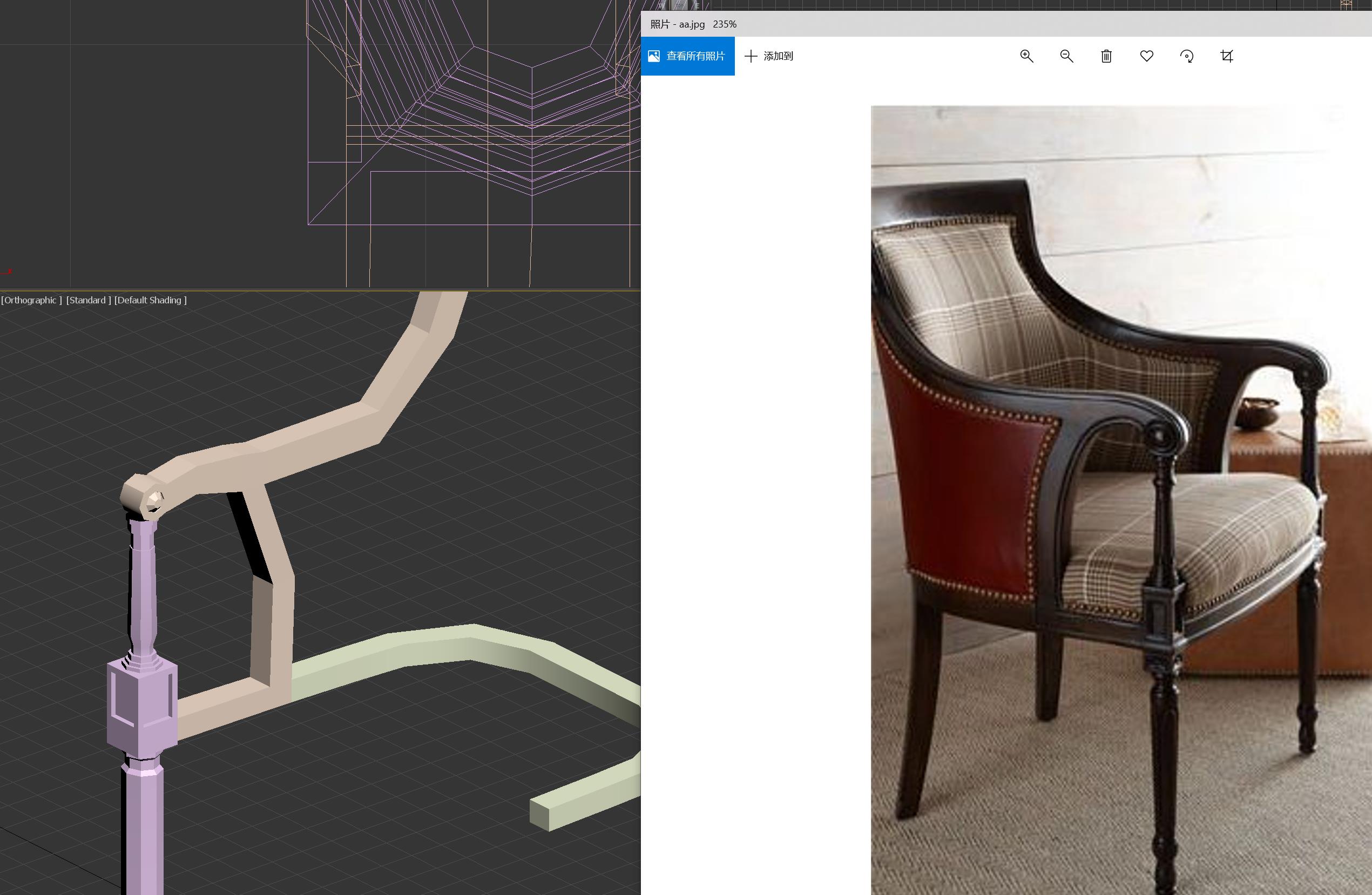Delete the photo with the trash icon
The height and width of the screenshot is (895, 1372).
pos(1106,56)
